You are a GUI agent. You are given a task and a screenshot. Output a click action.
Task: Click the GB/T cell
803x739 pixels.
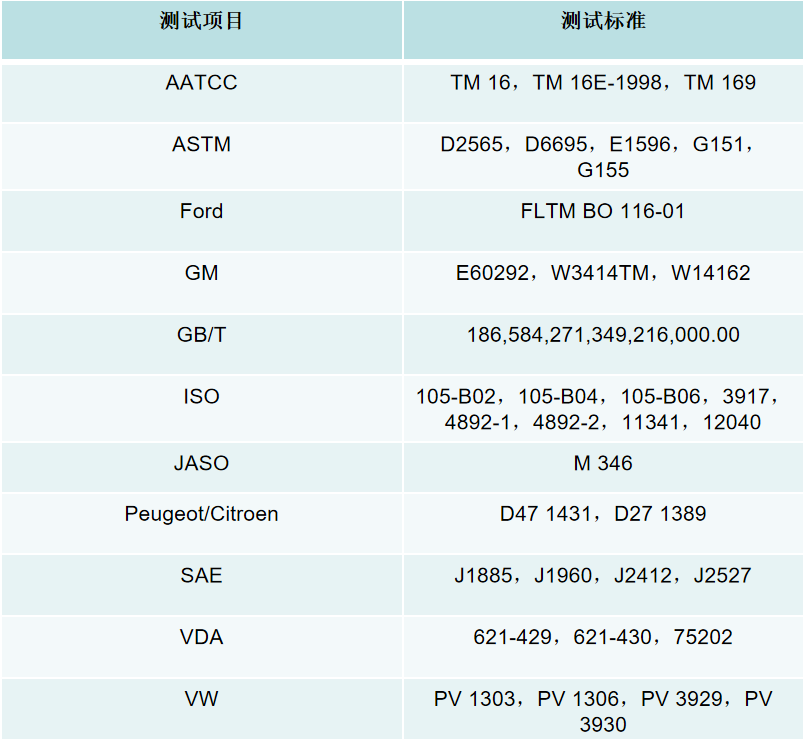pyautogui.click(x=201, y=335)
